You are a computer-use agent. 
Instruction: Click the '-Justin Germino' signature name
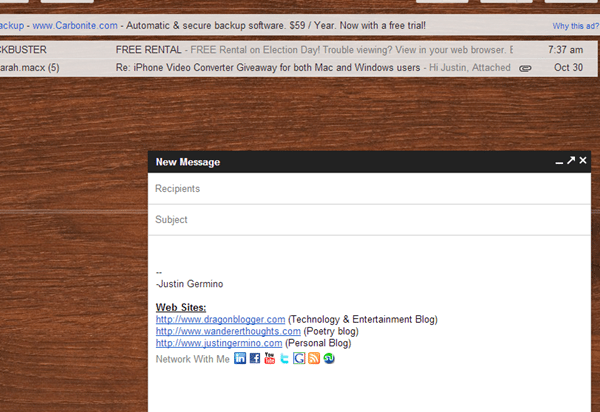[x=189, y=284]
